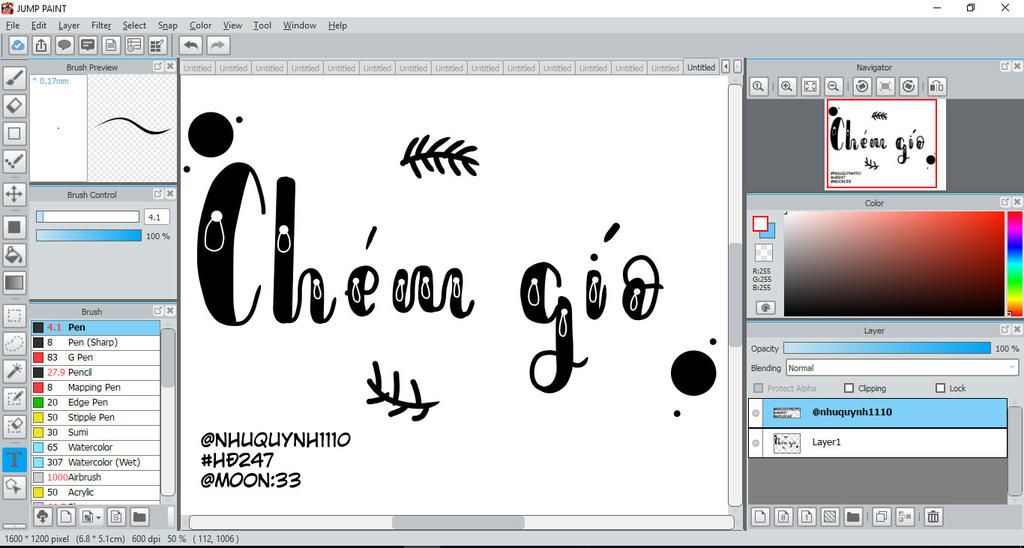
Task: Select the Move tool
Action: pos(14,194)
